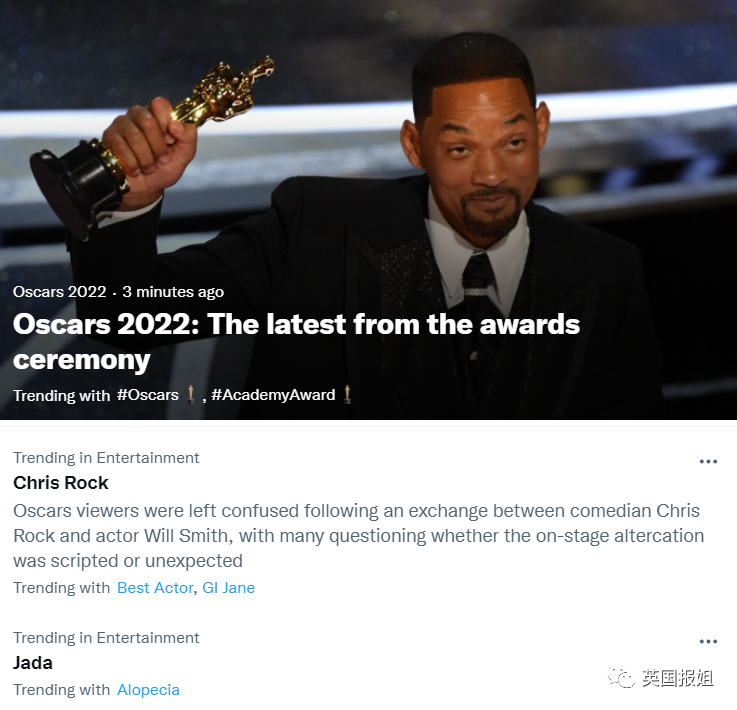This screenshot has width=737, height=710.
Task: Click the Jada trending topic title
Action: click(32, 663)
